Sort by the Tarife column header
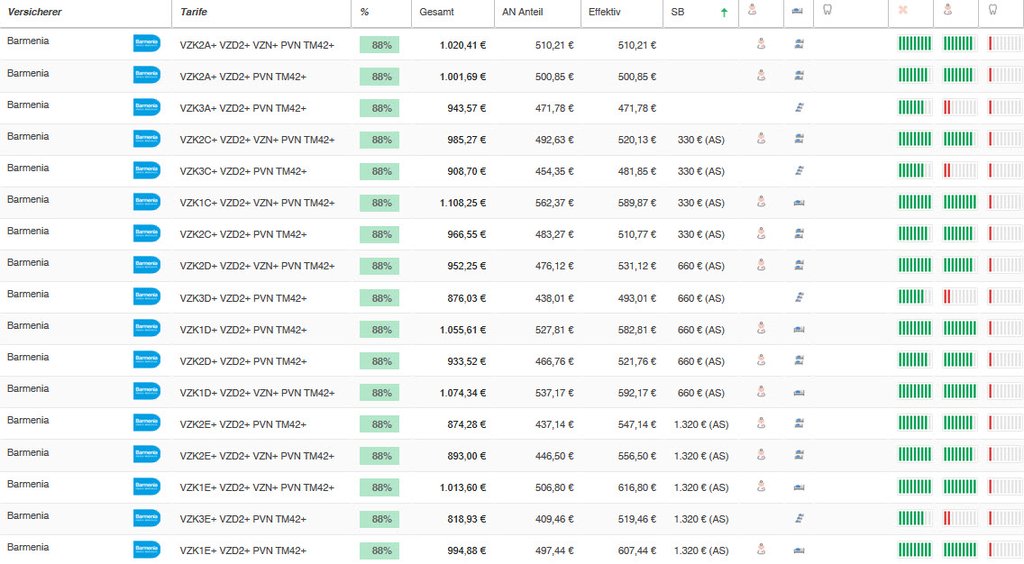1024x564 pixels. (x=194, y=12)
